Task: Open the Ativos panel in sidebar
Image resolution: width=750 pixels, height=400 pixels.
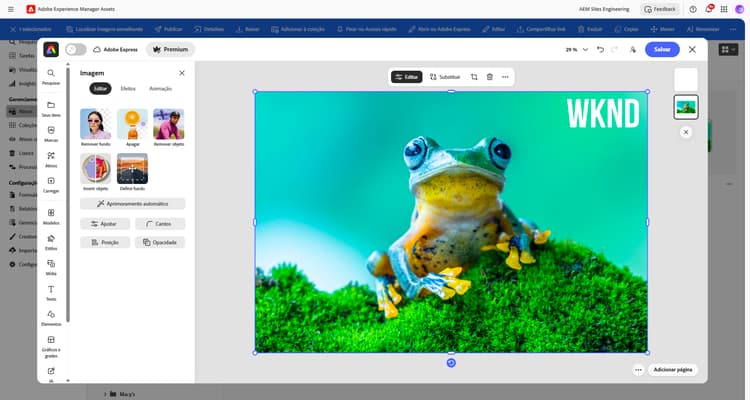Action: pyautogui.click(x=51, y=160)
